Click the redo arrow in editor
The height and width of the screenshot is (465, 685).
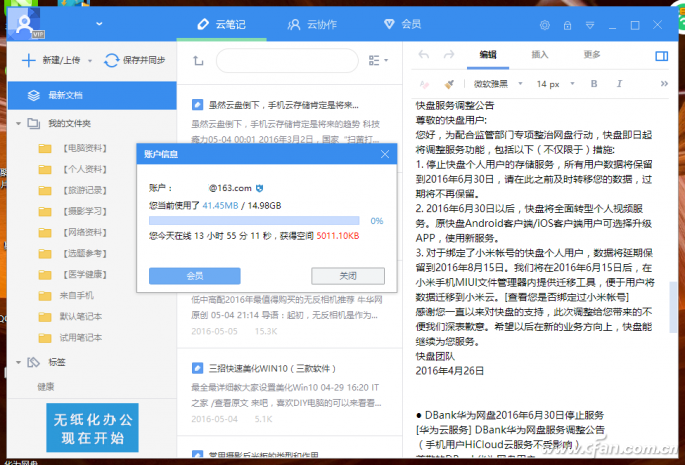pyautogui.click(x=449, y=55)
